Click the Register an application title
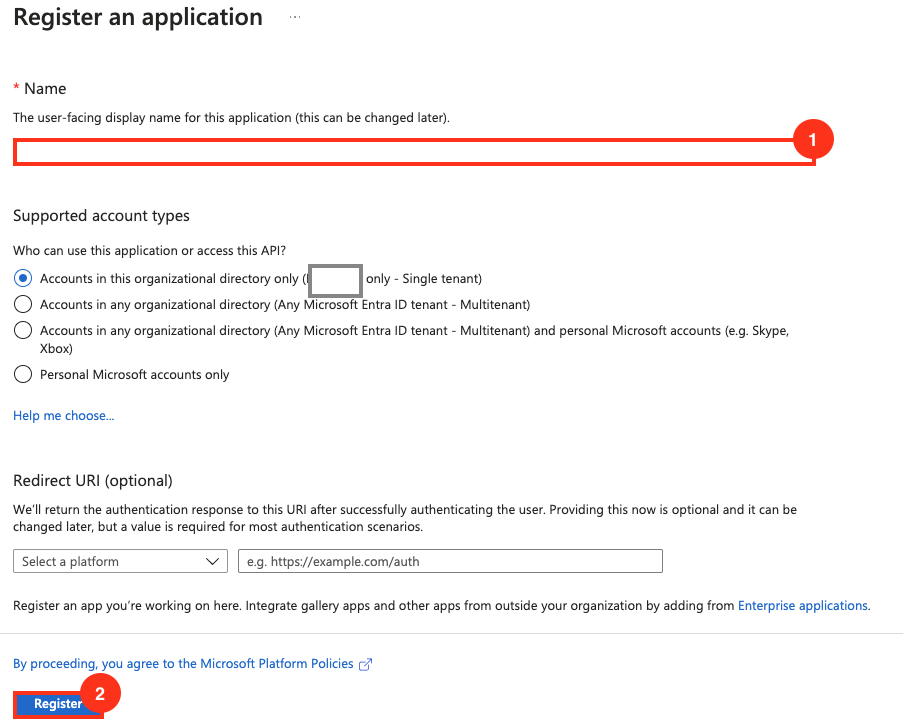 [138, 17]
